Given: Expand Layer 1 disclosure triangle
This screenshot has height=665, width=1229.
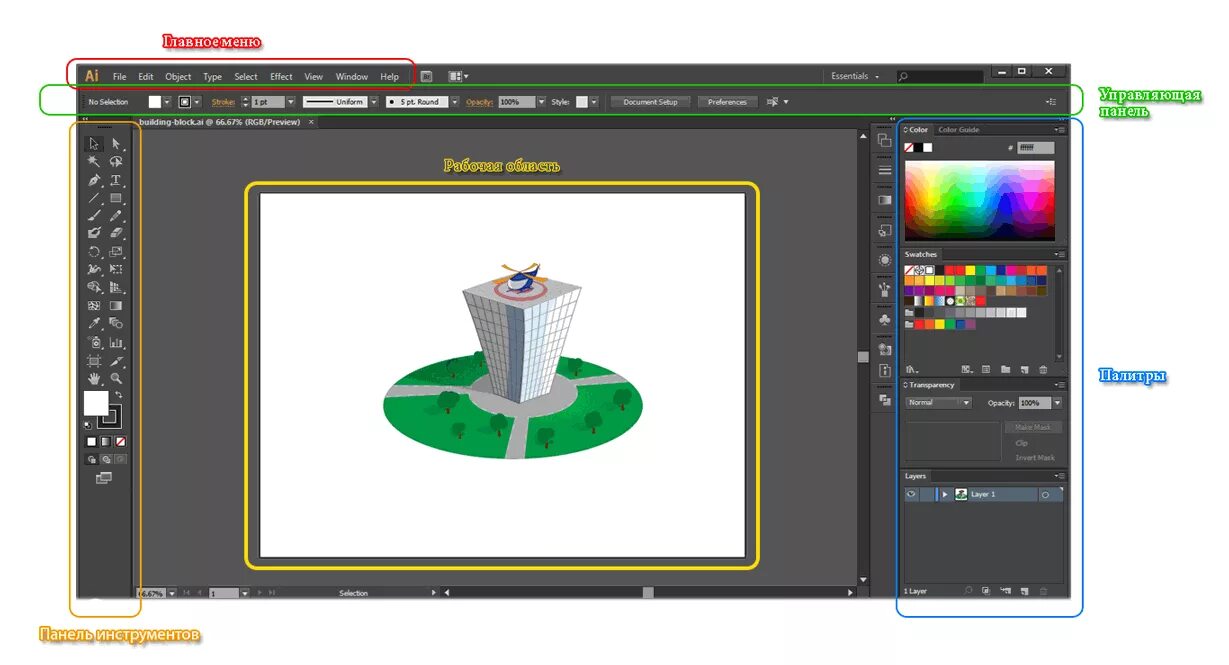Looking at the screenshot, I should tap(944, 494).
